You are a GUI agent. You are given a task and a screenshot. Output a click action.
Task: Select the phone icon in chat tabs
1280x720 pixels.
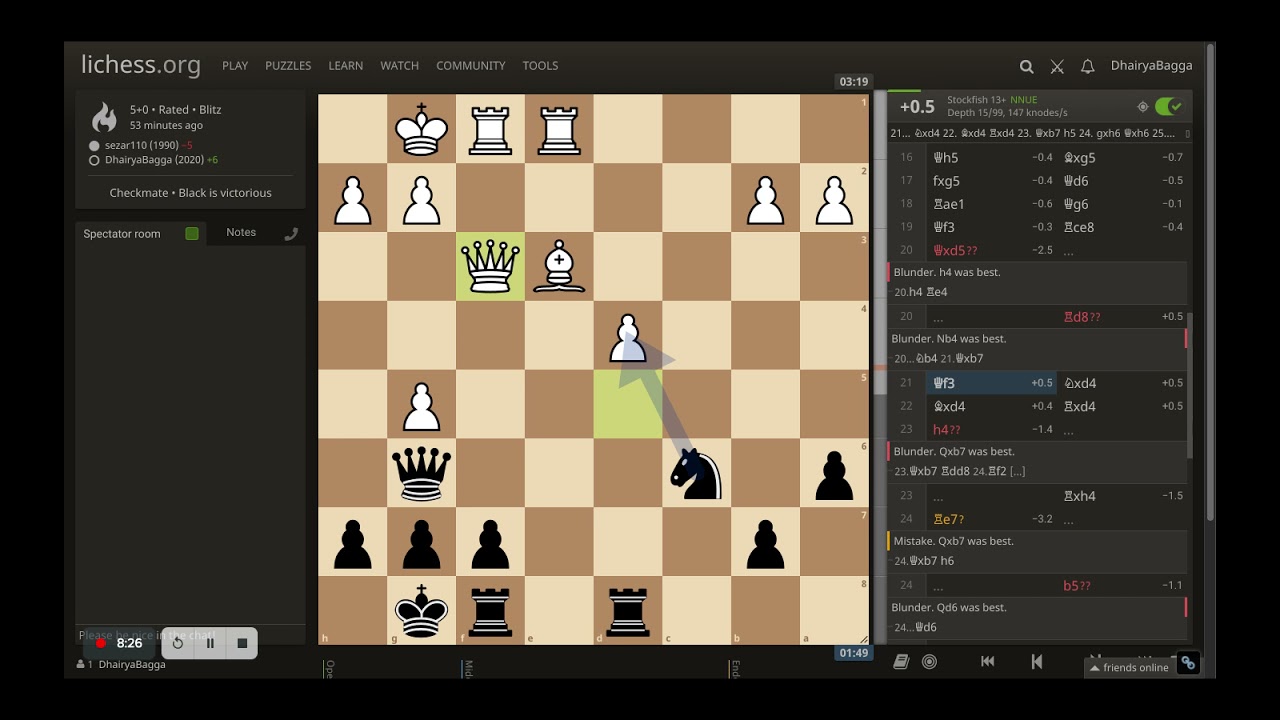(x=291, y=234)
